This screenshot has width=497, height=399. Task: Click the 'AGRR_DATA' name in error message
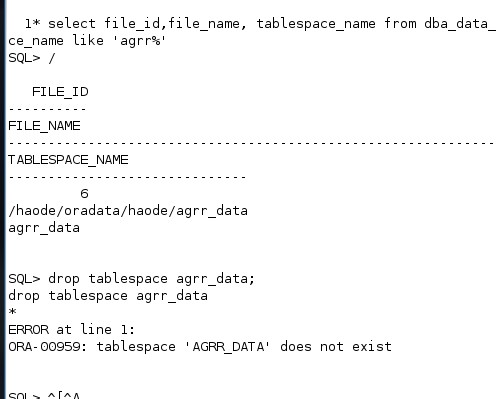coord(228,347)
